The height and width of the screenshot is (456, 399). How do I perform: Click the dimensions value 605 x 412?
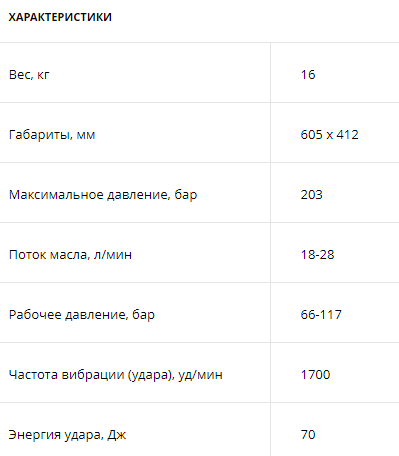coord(329,135)
